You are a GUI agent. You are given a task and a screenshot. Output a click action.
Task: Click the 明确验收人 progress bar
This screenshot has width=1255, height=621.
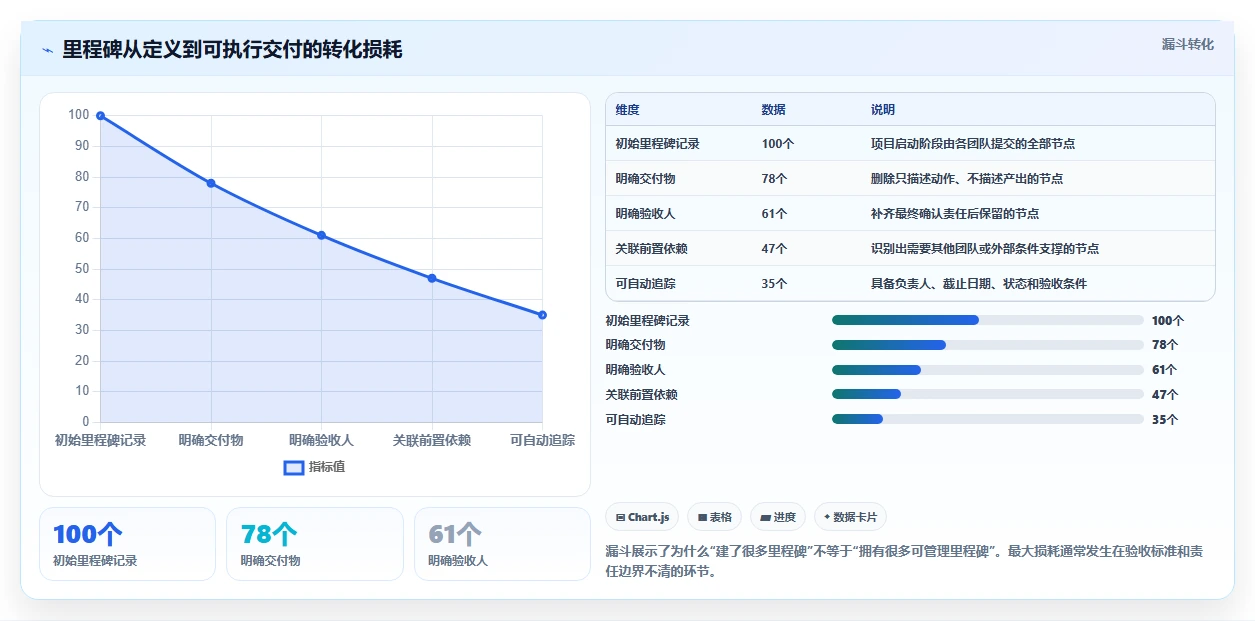click(x=987, y=370)
